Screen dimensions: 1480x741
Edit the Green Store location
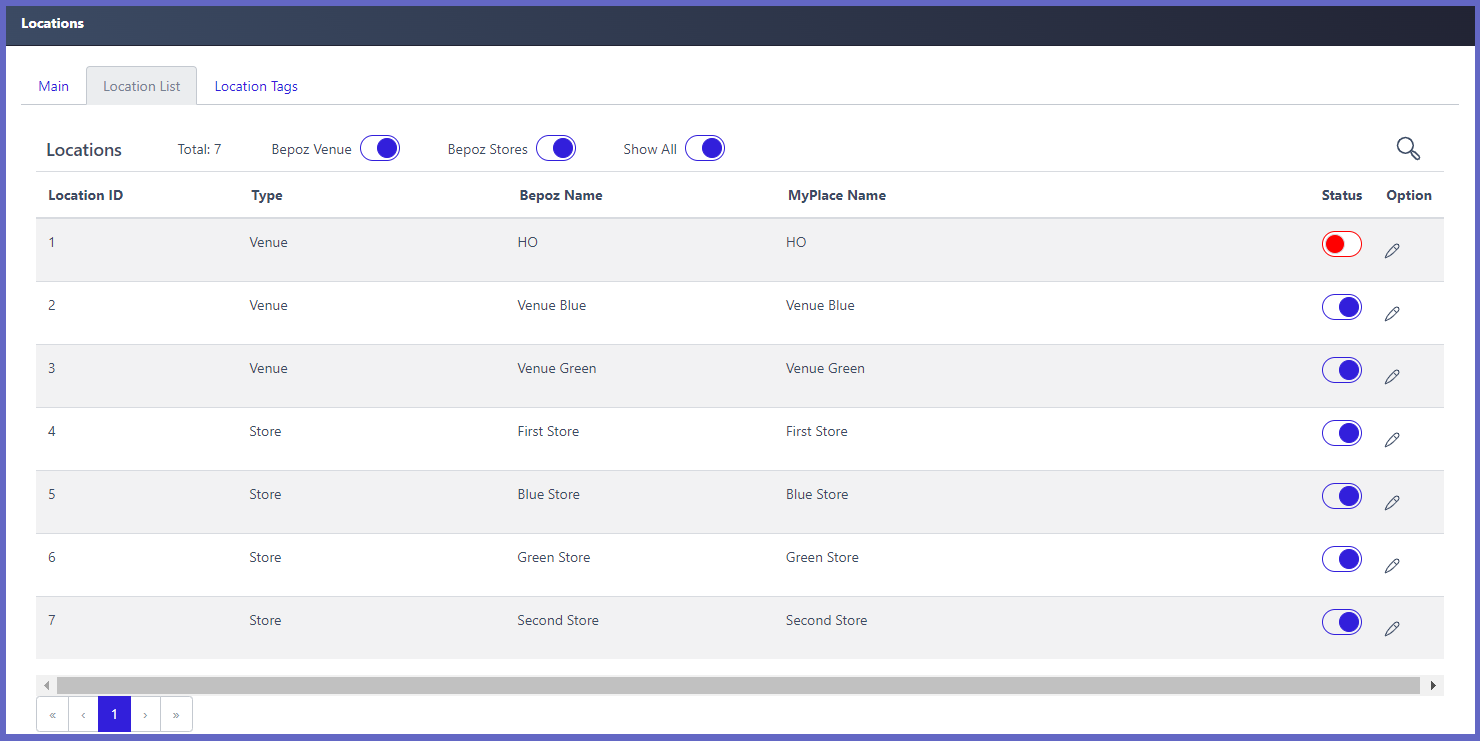(1392, 566)
